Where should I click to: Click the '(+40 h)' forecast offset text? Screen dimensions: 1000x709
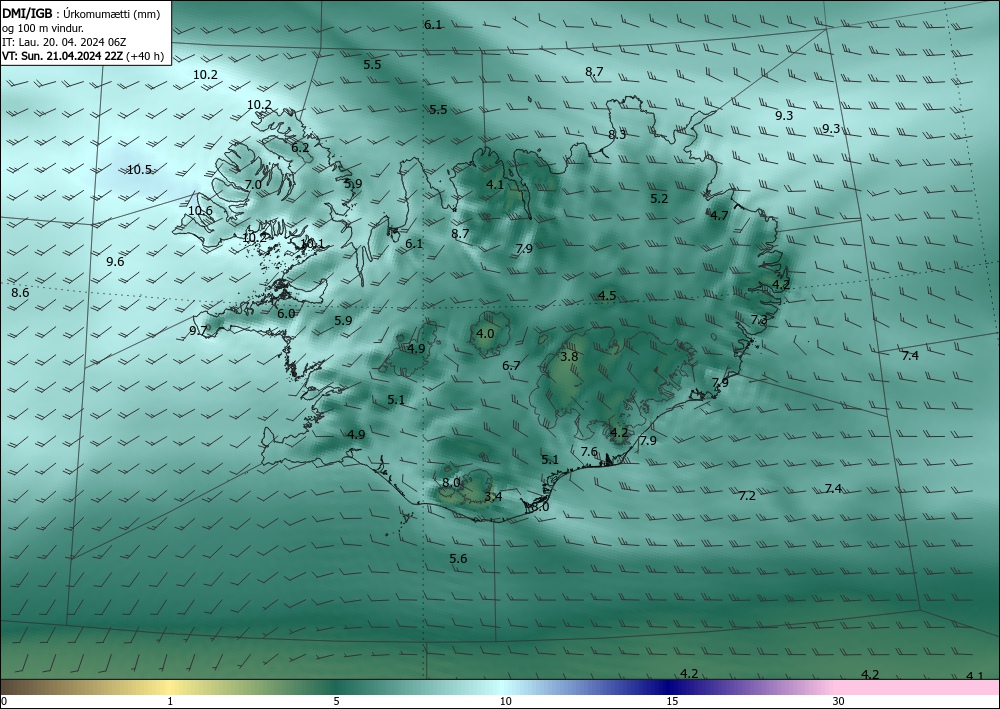point(145,56)
